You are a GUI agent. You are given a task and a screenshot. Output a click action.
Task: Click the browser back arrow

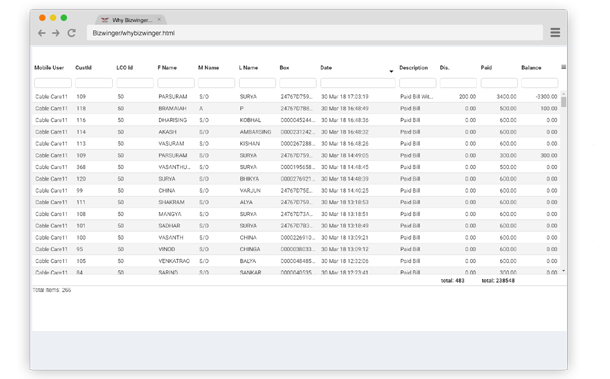42,33
